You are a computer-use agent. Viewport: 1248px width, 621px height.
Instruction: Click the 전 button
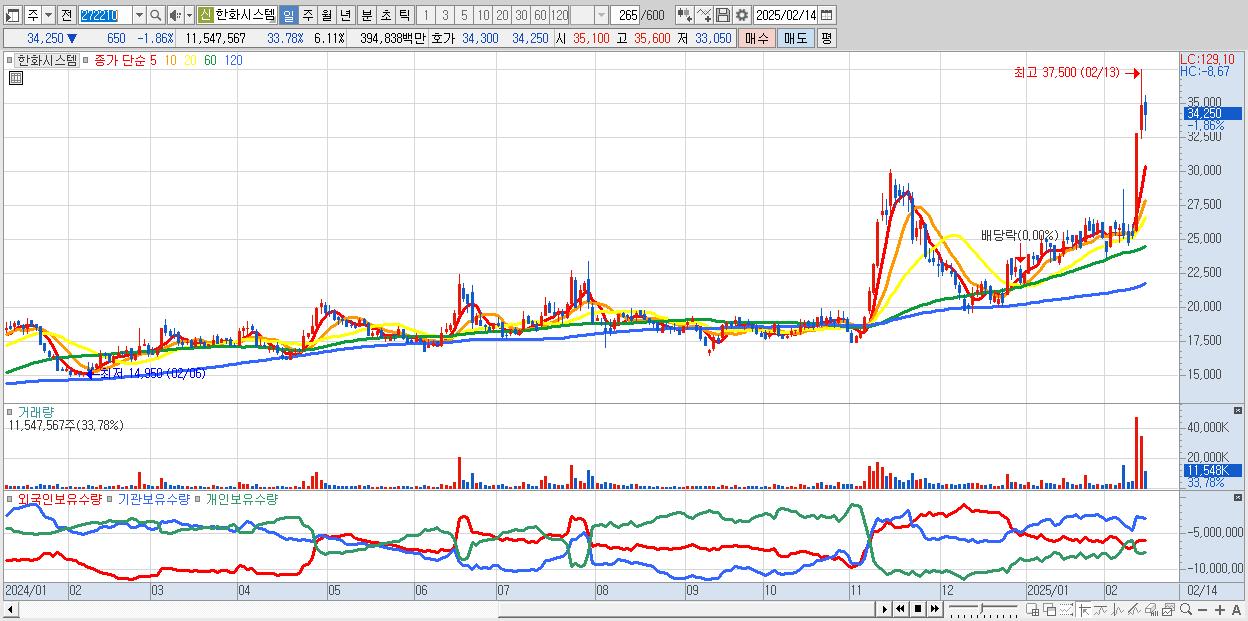(x=66, y=15)
